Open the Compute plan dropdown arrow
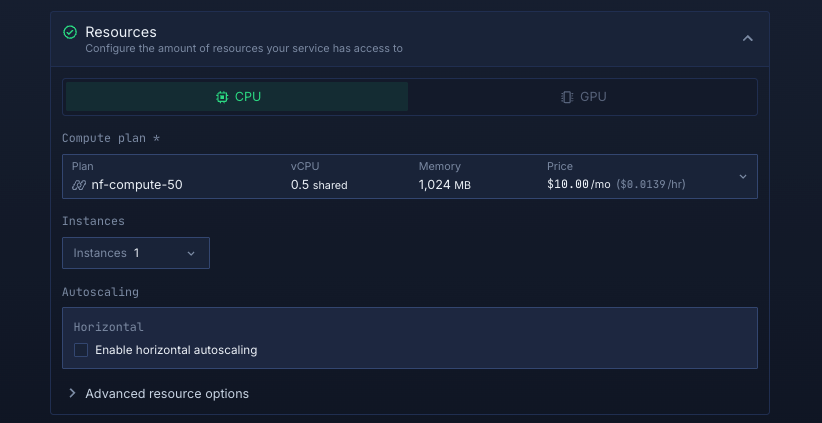Image resolution: width=822 pixels, height=423 pixels. [743, 176]
